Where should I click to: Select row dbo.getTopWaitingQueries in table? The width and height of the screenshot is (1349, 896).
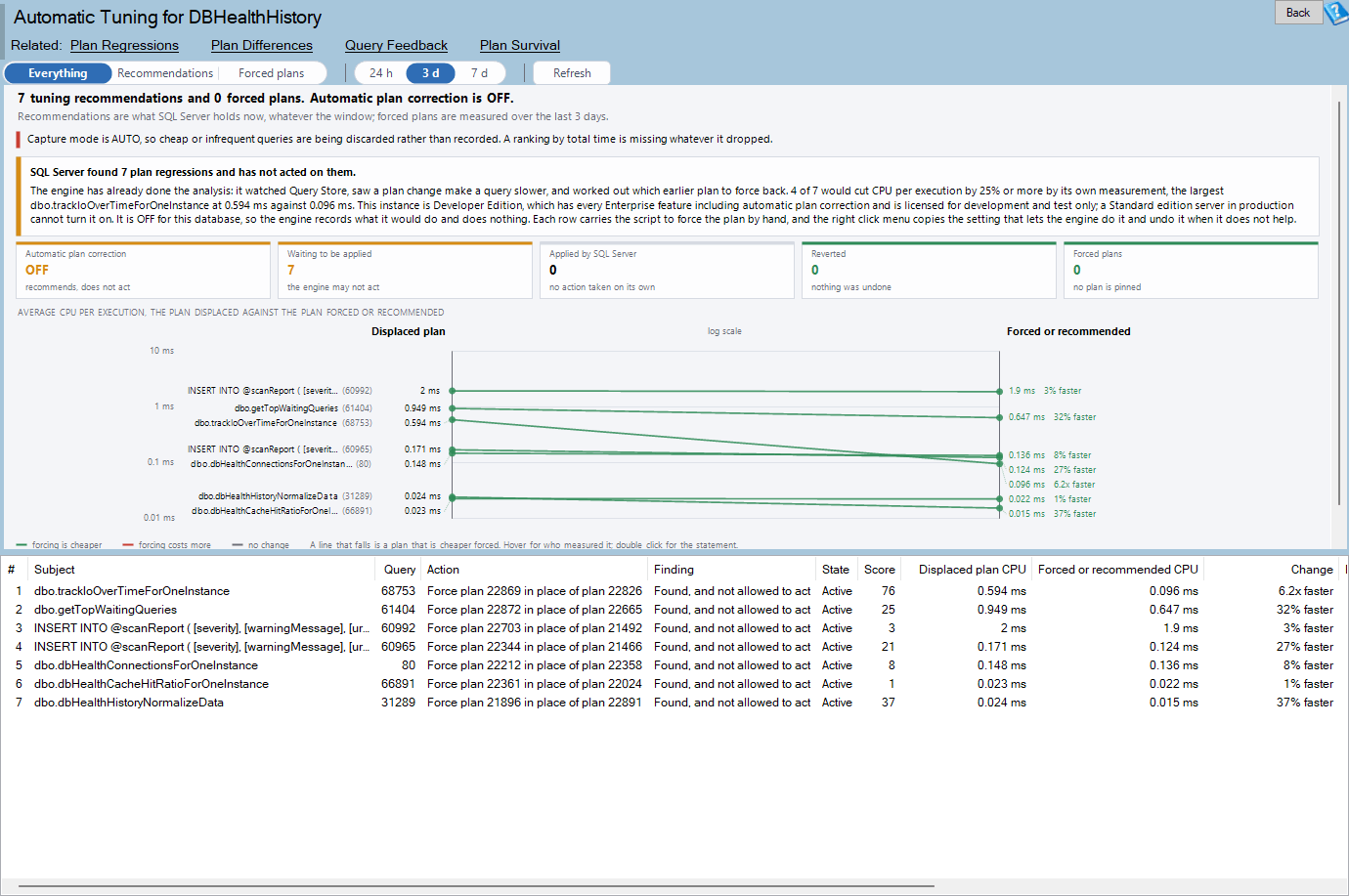674,610
